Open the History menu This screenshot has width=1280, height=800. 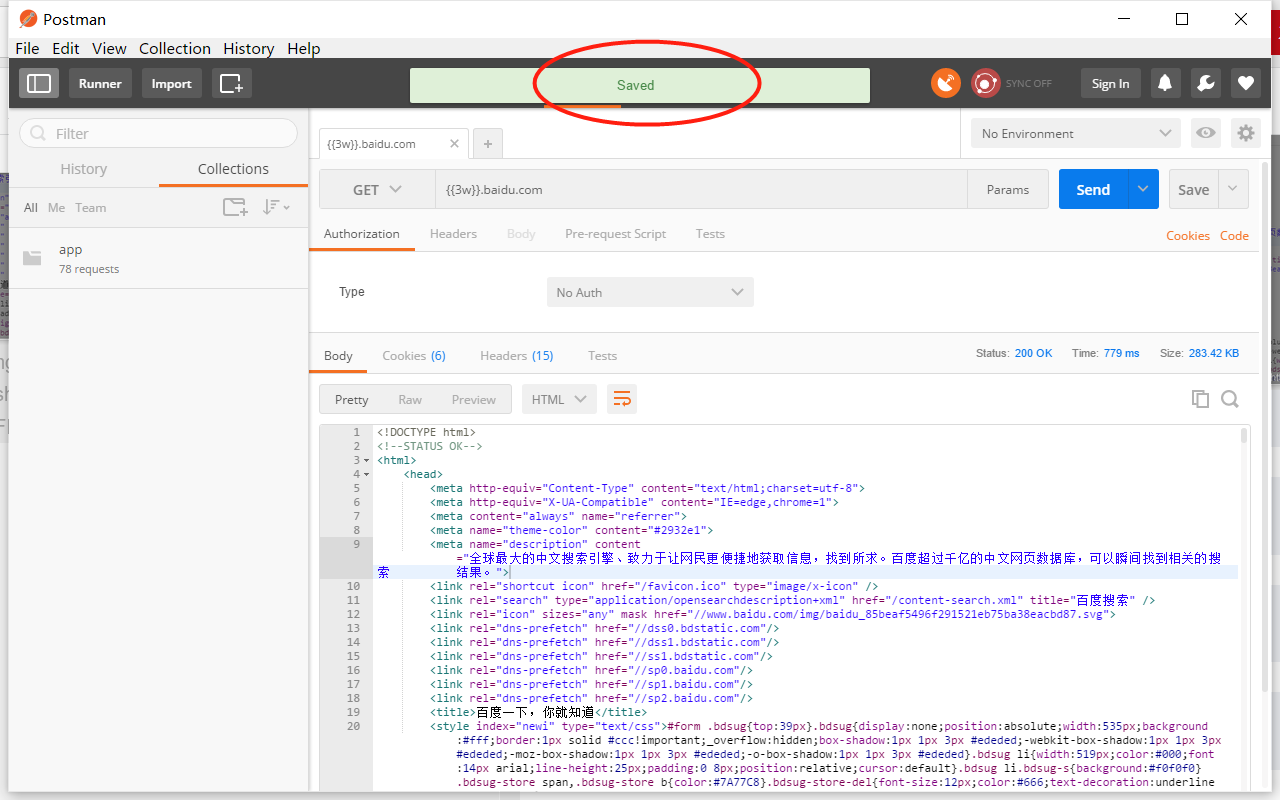click(249, 48)
